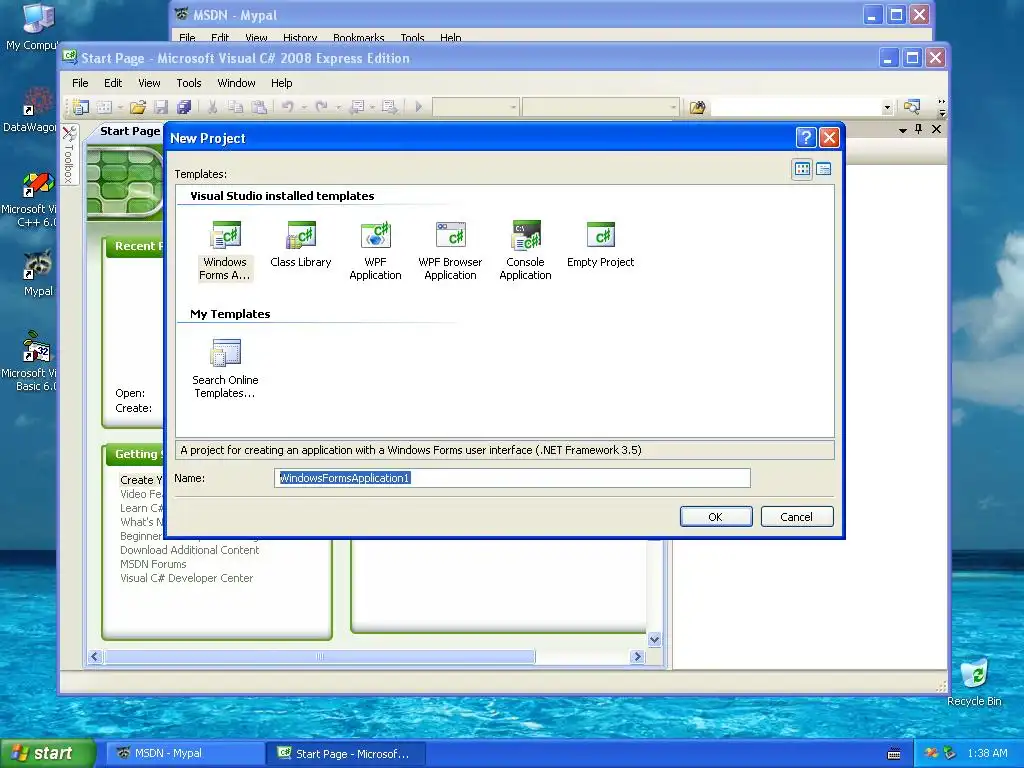The width and height of the screenshot is (1024, 768).
Task: Click the Add New Item toolbar icon
Action: click(104, 106)
